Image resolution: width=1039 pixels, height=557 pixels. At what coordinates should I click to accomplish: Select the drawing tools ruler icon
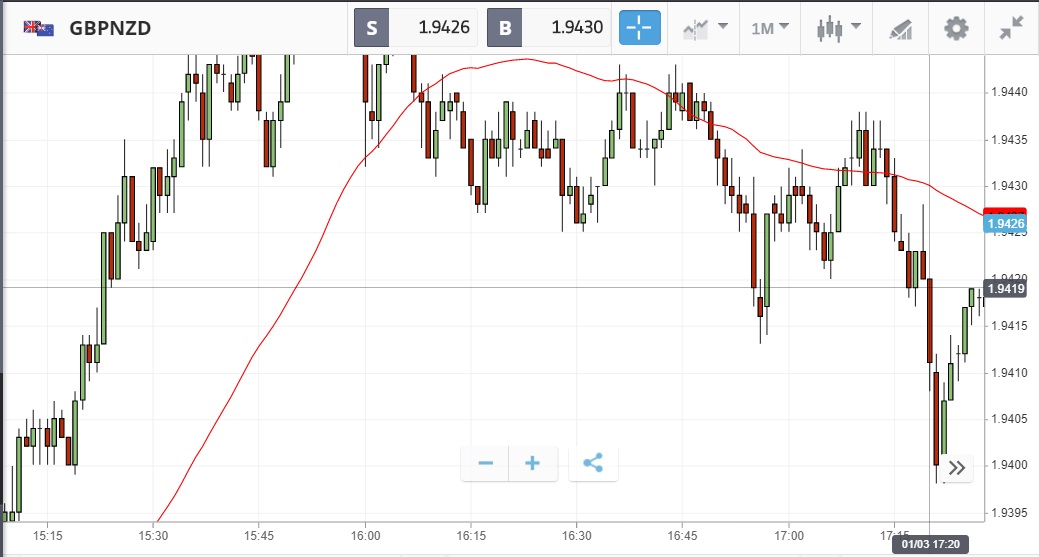click(x=900, y=28)
